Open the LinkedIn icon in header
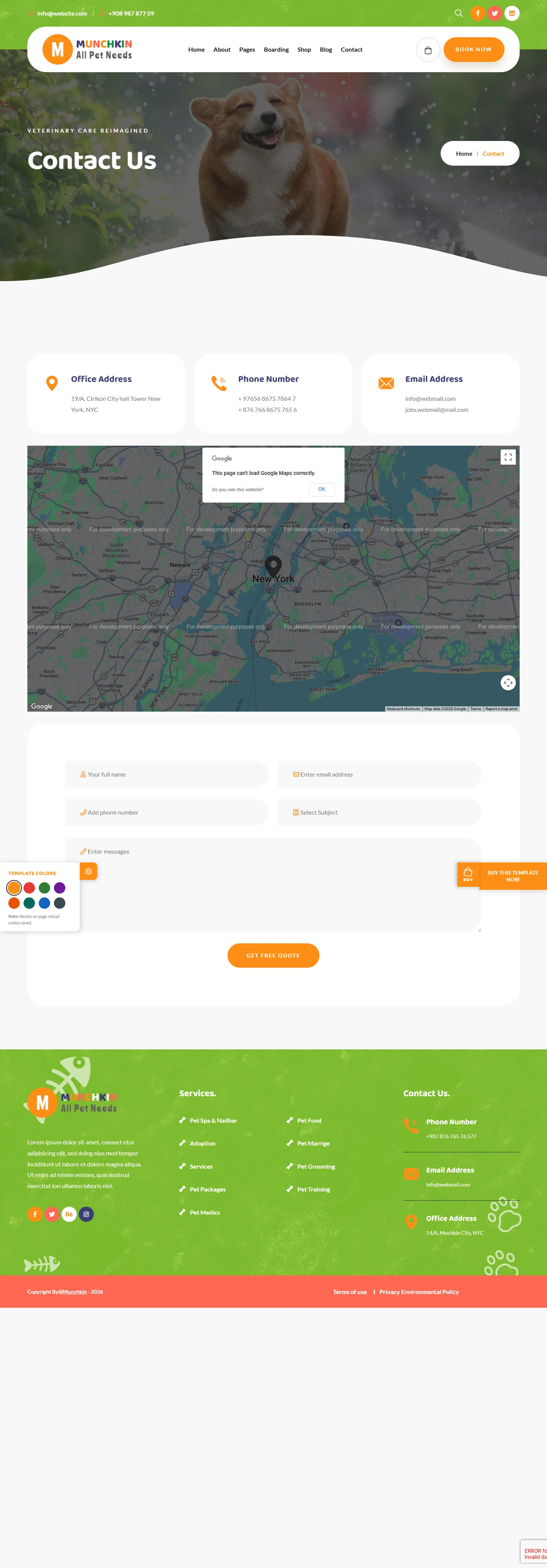This screenshot has width=547, height=1568. tap(512, 13)
